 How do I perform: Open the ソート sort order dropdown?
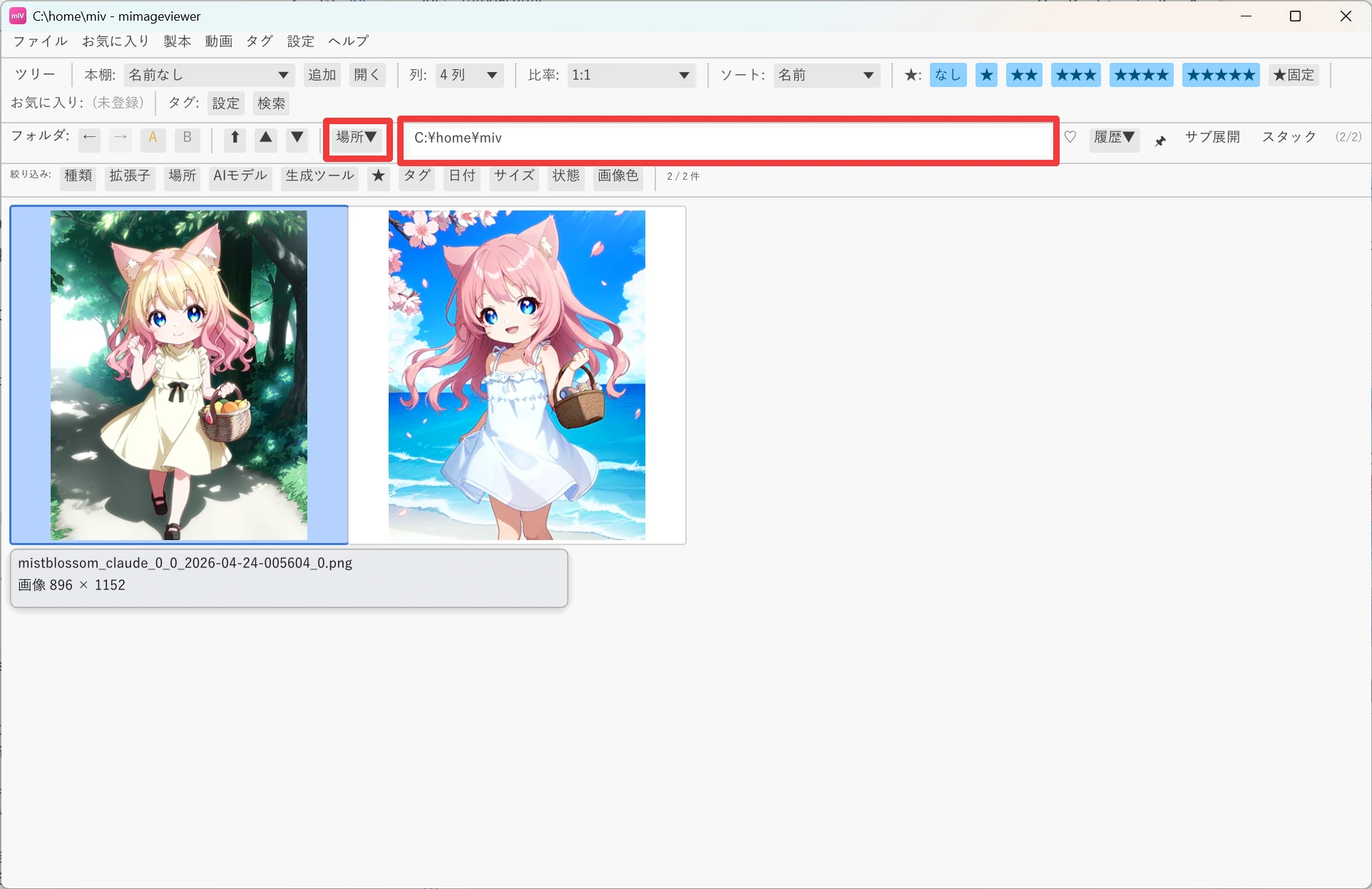(x=826, y=75)
